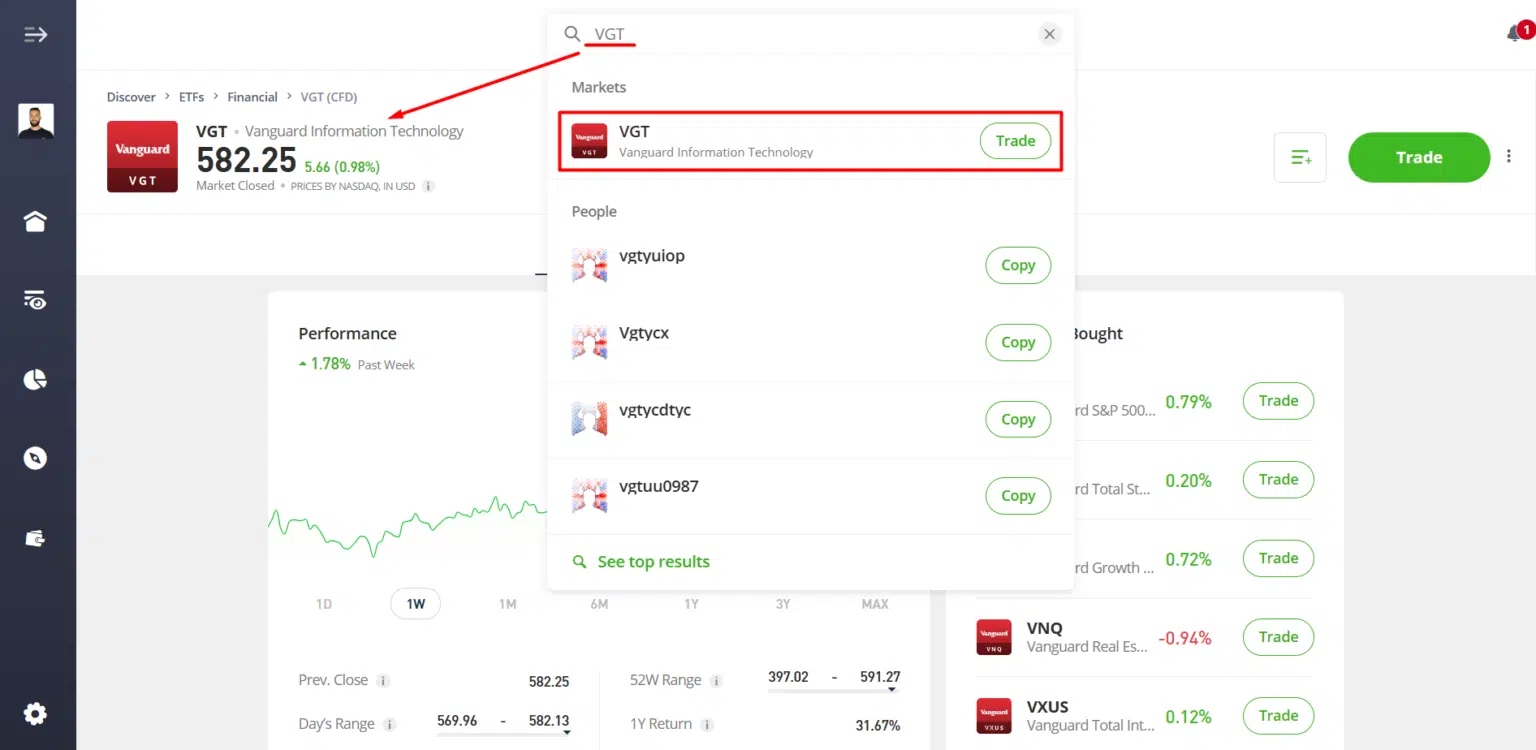Click ETFs in the breadcrumb

coord(191,97)
